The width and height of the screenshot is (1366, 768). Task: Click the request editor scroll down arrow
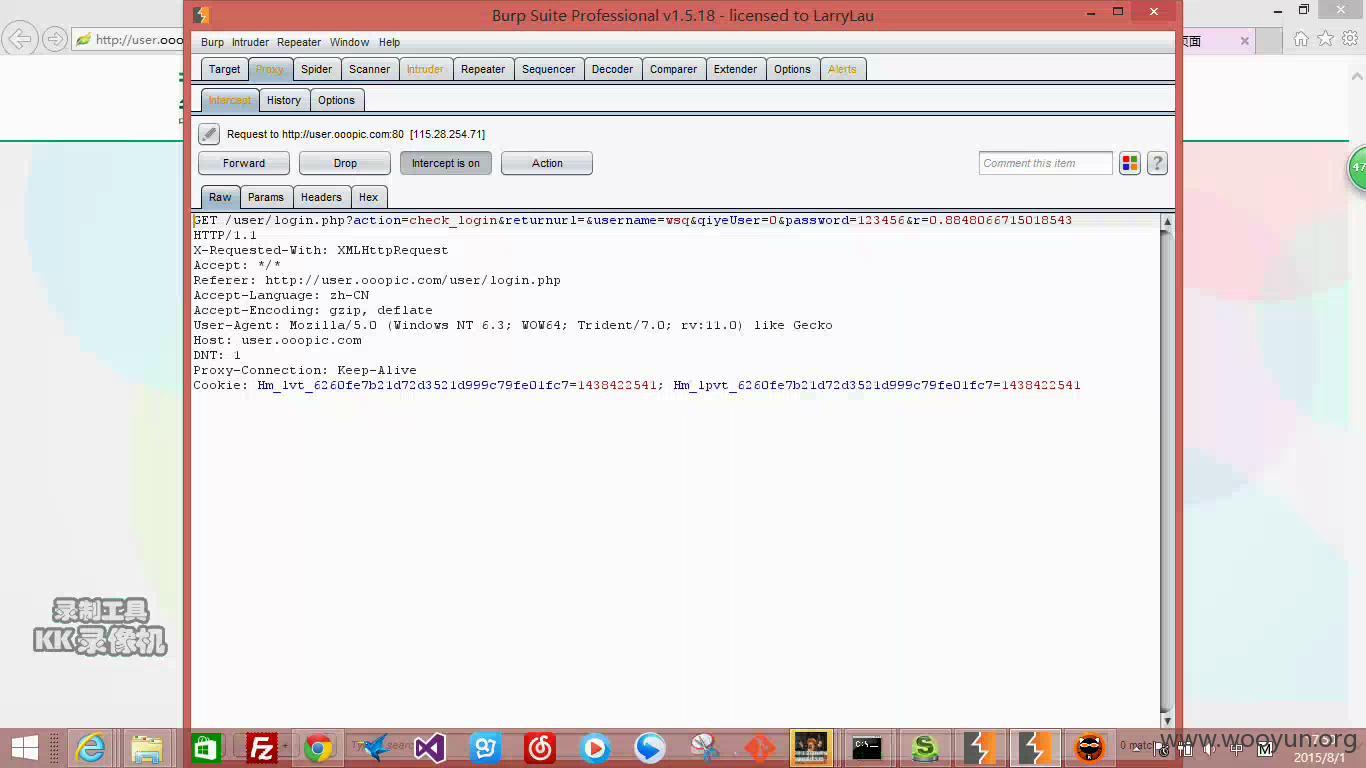pyautogui.click(x=1166, y=720)
